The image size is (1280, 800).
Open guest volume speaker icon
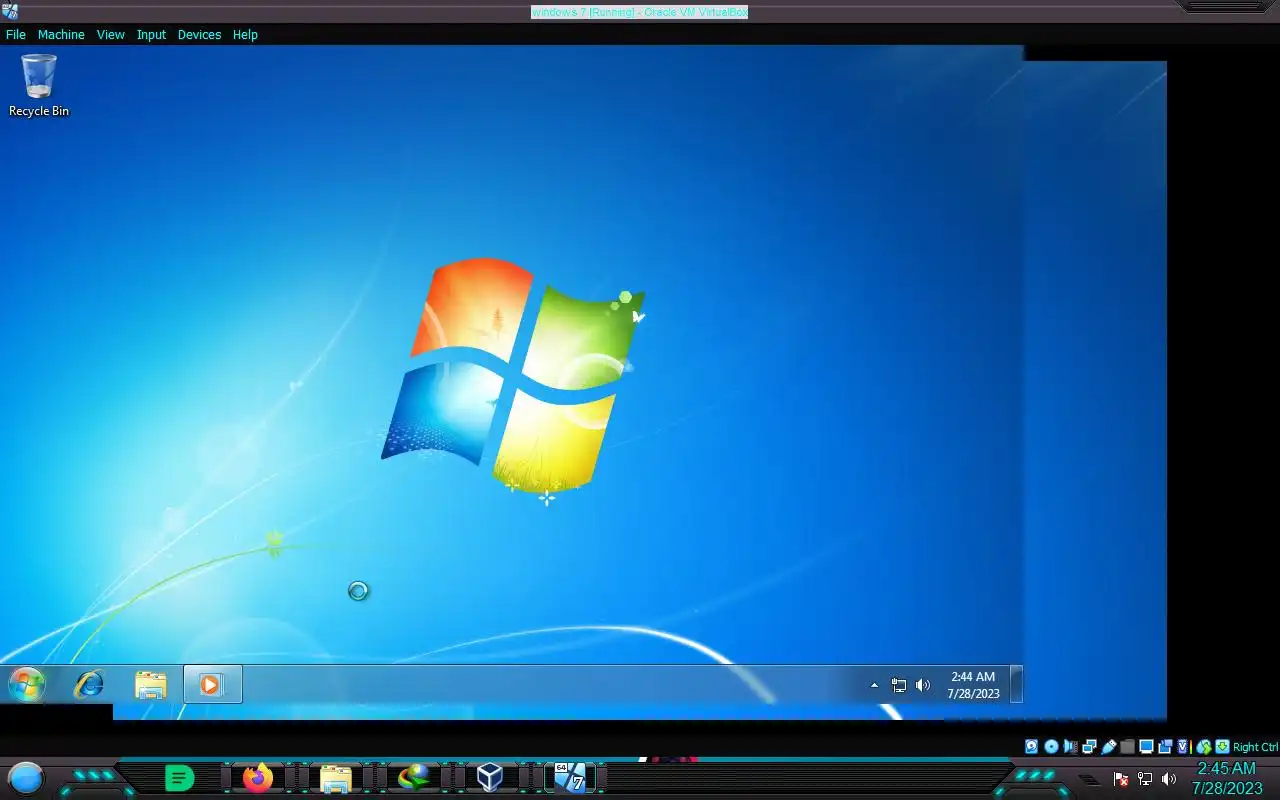pyautogui.click(x=923, y=685)
